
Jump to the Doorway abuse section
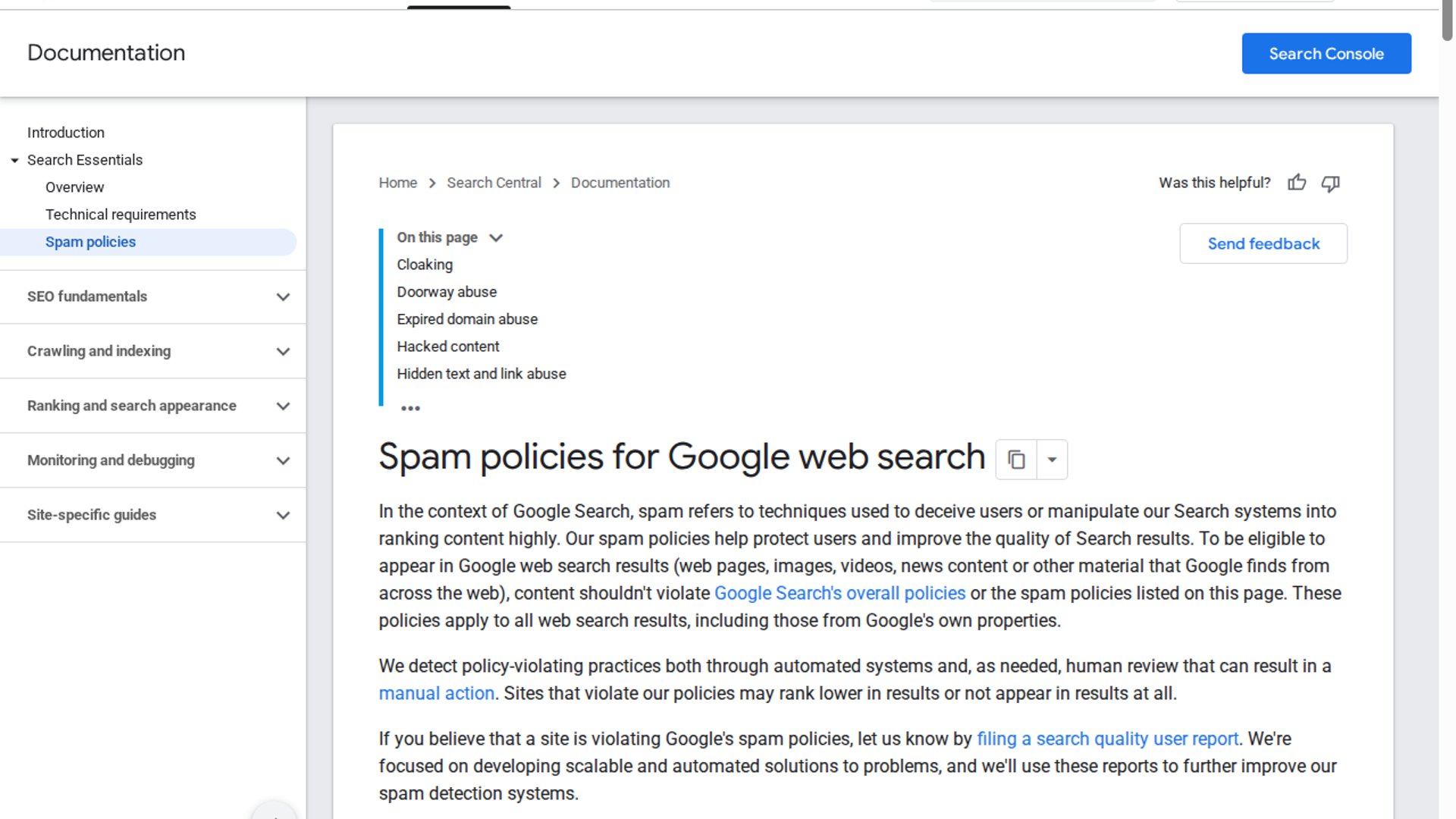447,292
